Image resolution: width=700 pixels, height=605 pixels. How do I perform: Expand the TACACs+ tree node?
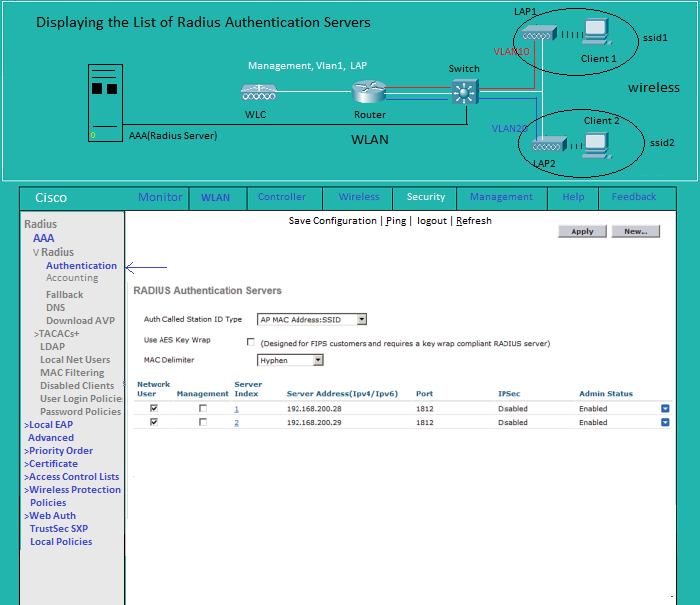[36, 334]
